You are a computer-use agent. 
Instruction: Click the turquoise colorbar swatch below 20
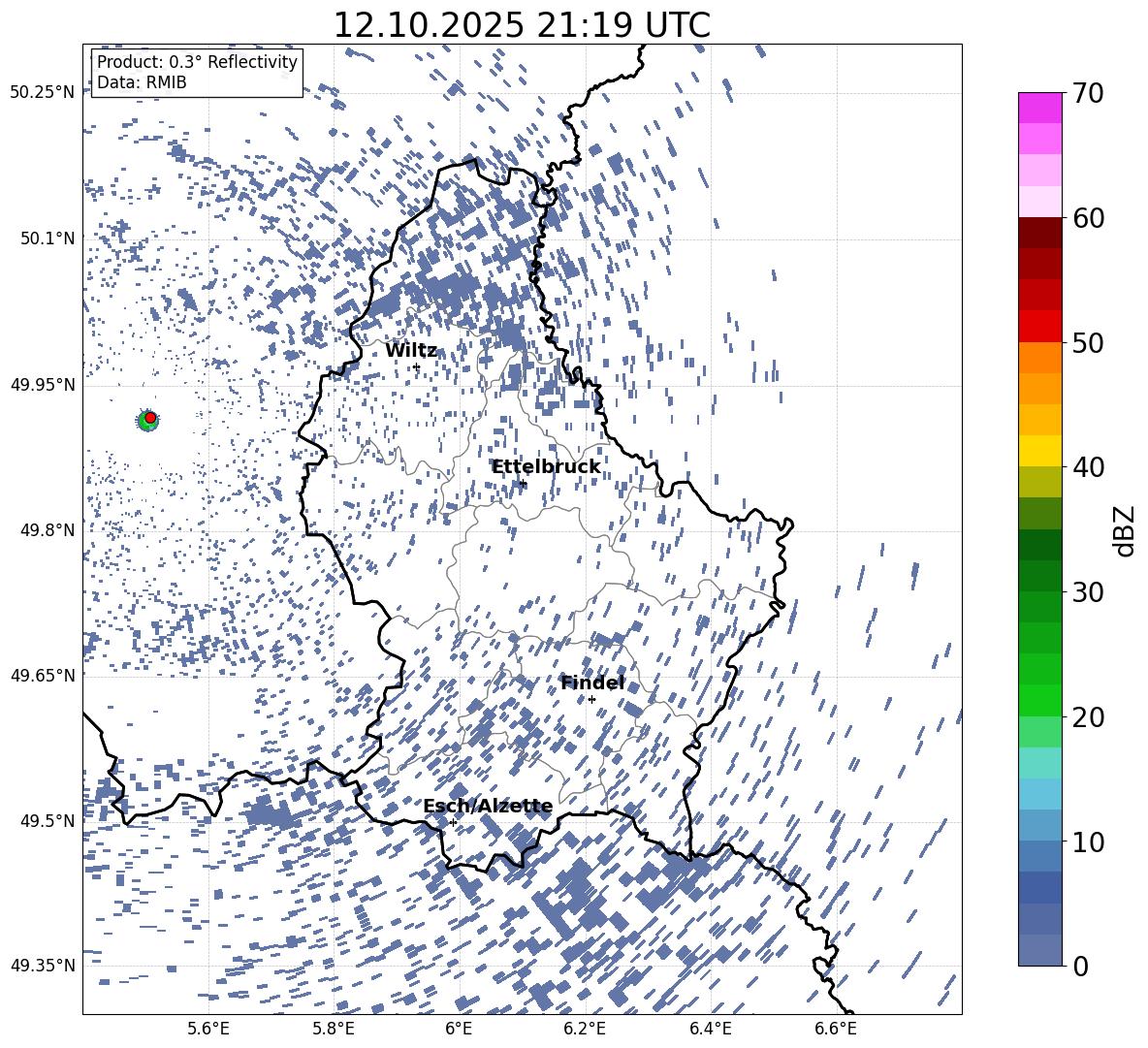tap(1039, 763)
